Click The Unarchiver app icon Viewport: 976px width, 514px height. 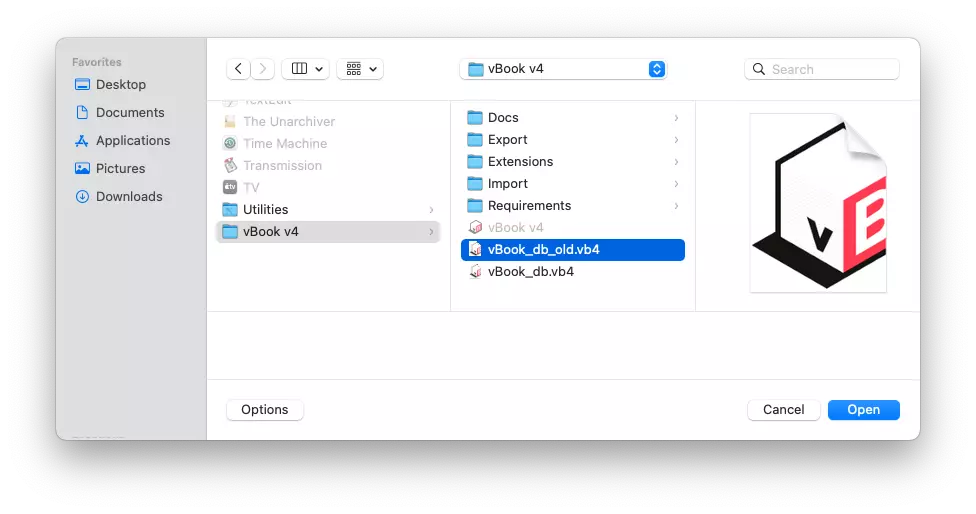[230, 121]
